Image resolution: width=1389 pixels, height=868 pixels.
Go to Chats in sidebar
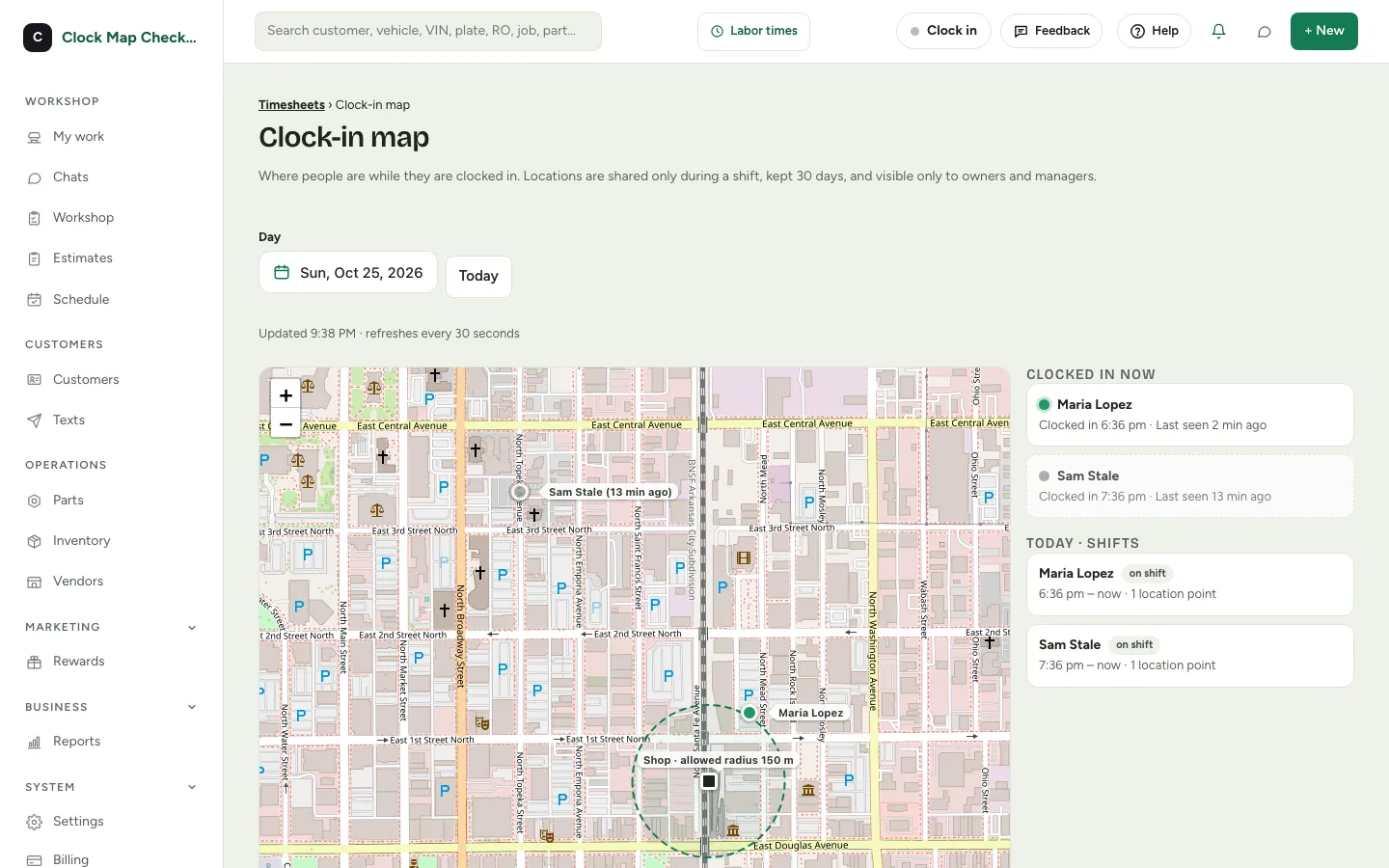point(111,177)
